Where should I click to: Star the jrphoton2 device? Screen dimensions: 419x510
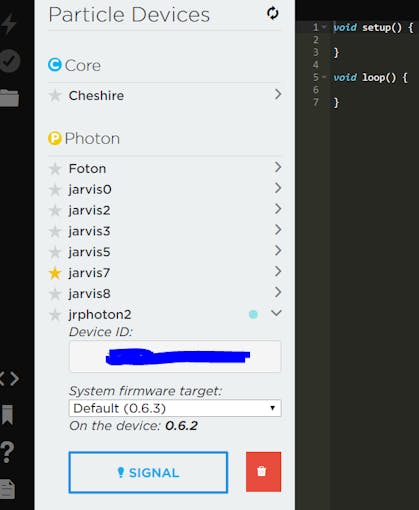click(55, 315)
